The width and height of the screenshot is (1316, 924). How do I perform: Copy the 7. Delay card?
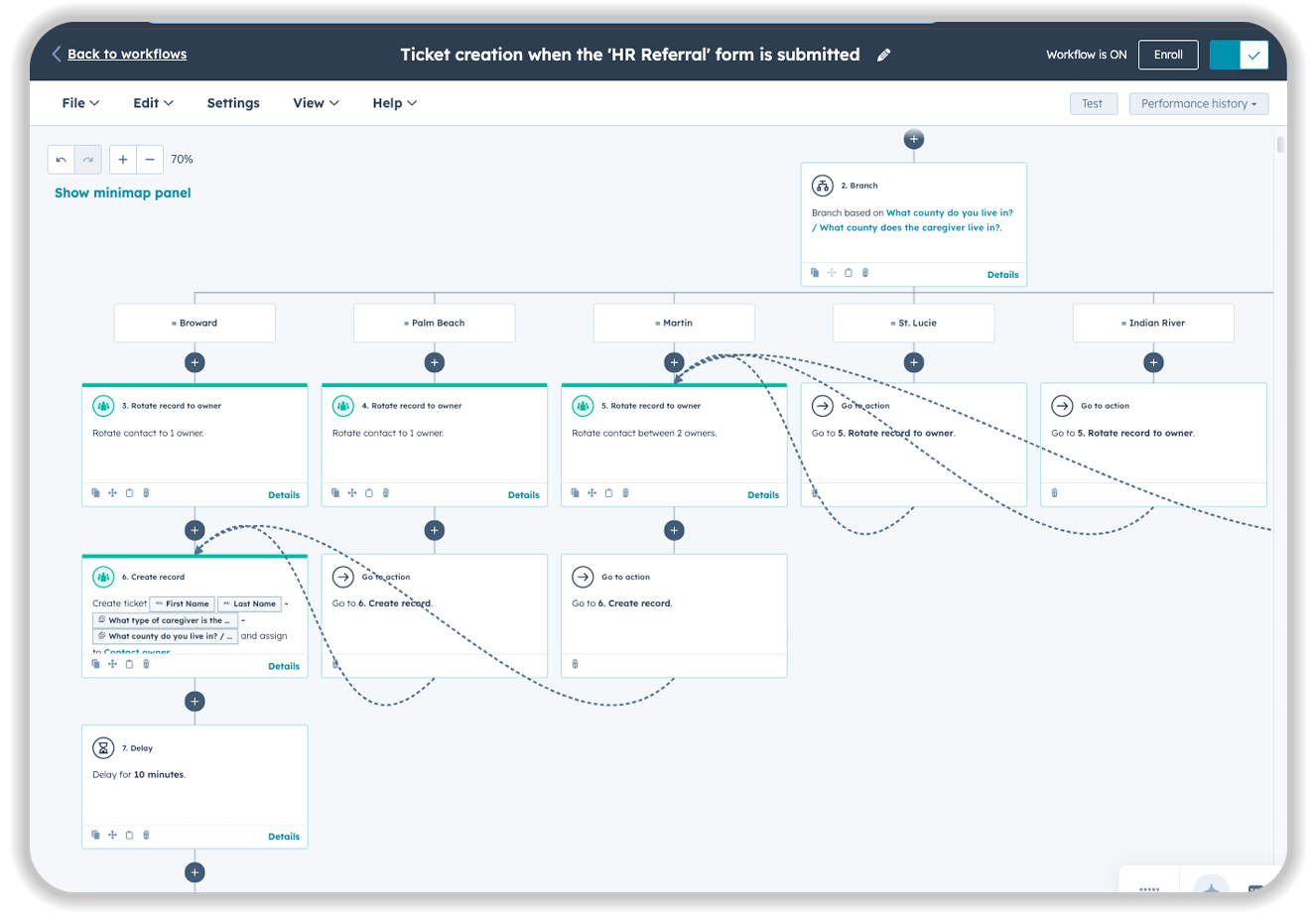click(x=95, y=835)
